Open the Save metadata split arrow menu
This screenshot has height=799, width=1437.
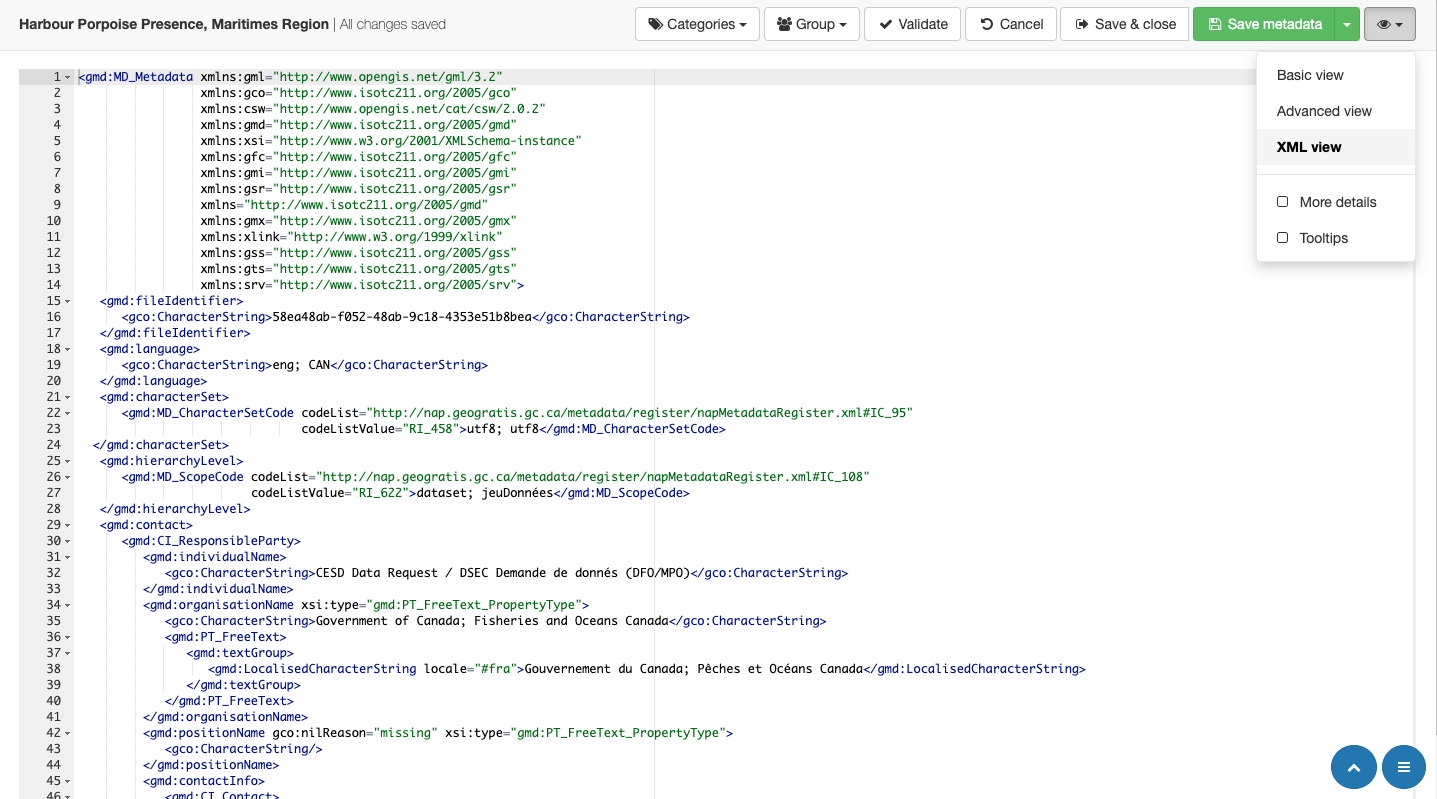[x=1348, y=24]
